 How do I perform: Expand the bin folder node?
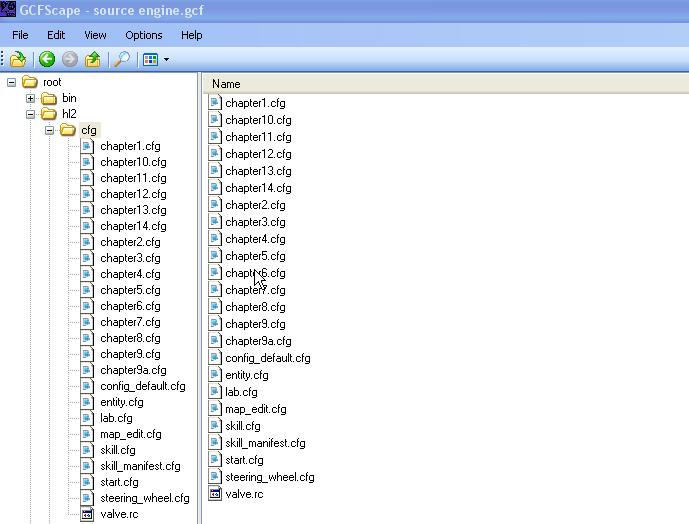coord(30,98)
